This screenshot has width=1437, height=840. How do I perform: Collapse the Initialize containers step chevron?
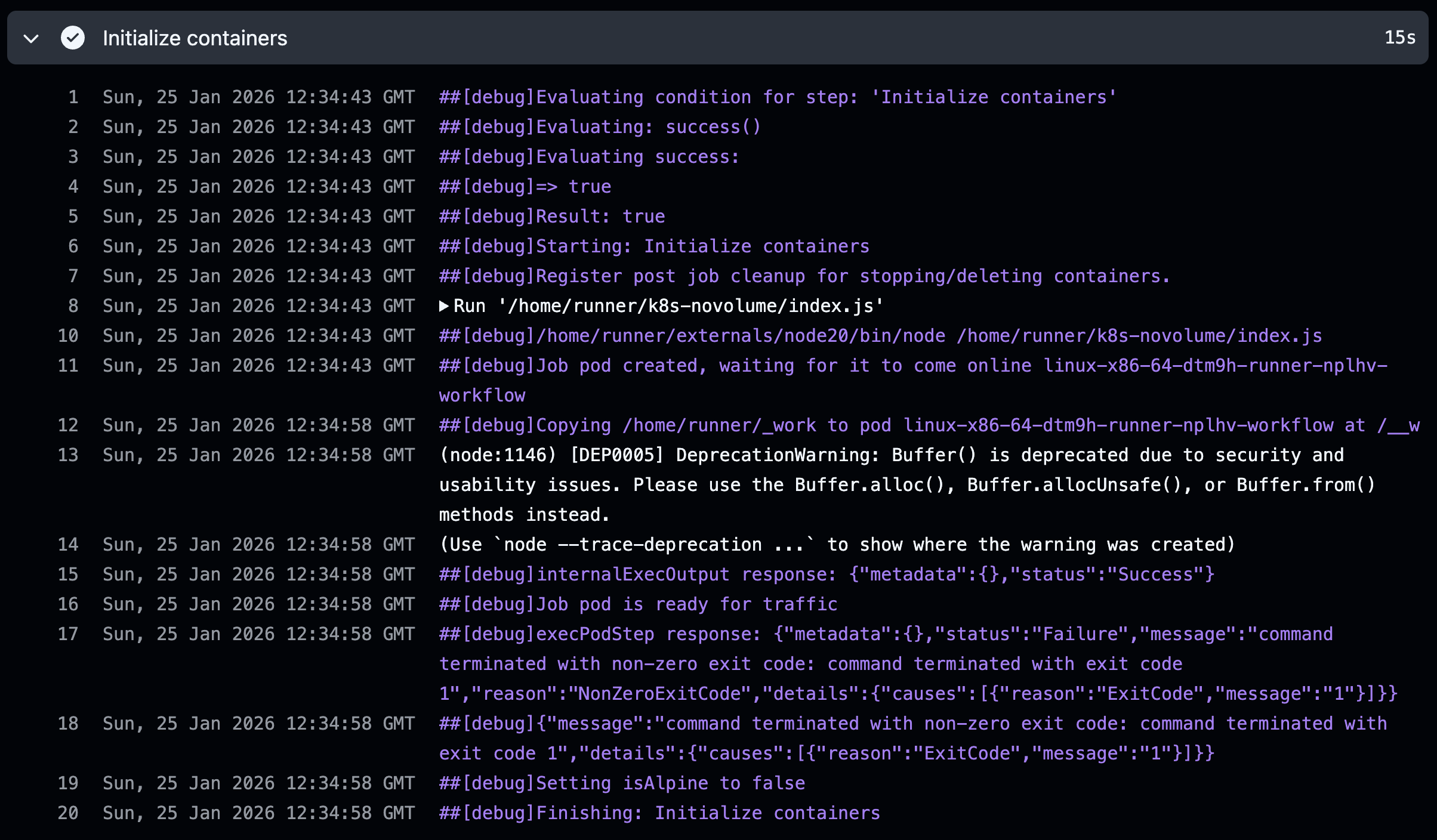pos(31,39)
